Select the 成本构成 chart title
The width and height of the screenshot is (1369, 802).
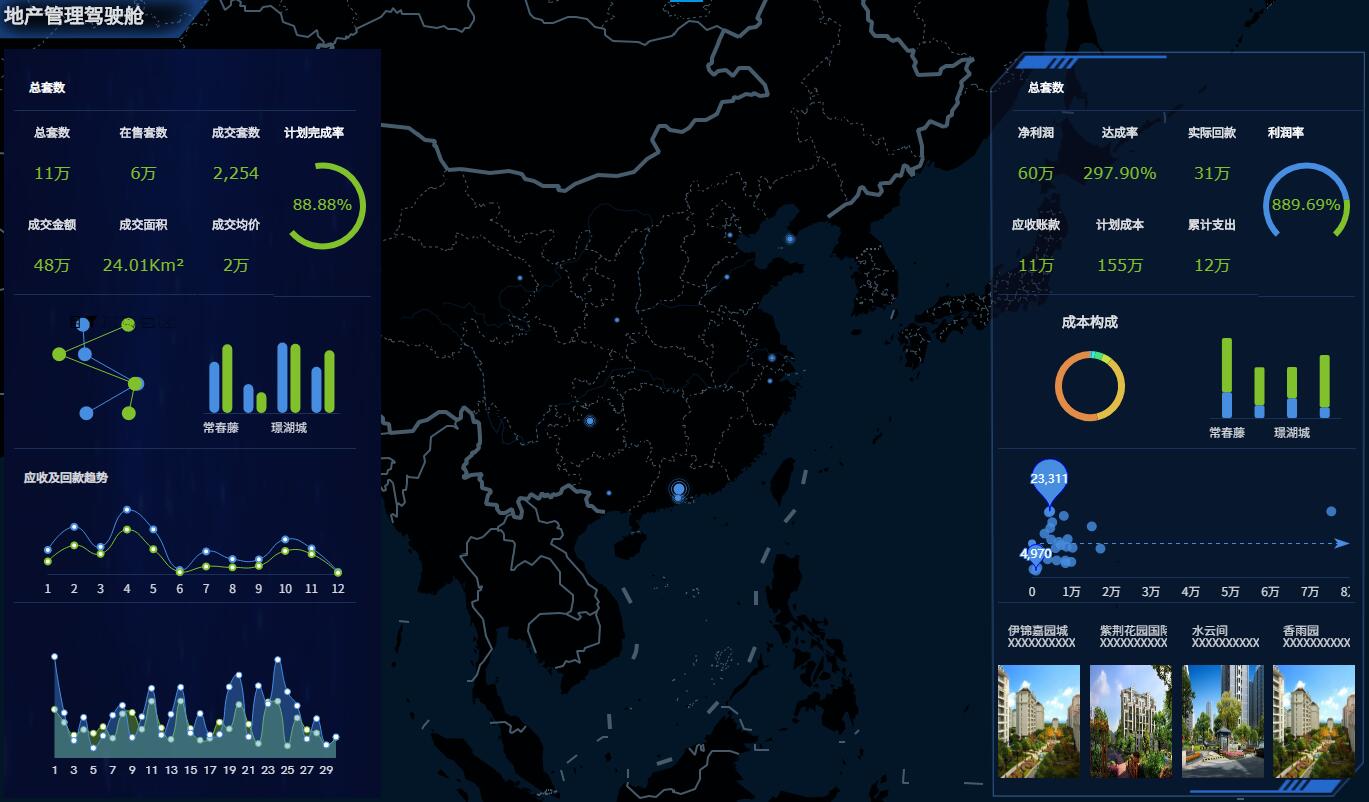pyautogui.click(x=1090, y=322)
